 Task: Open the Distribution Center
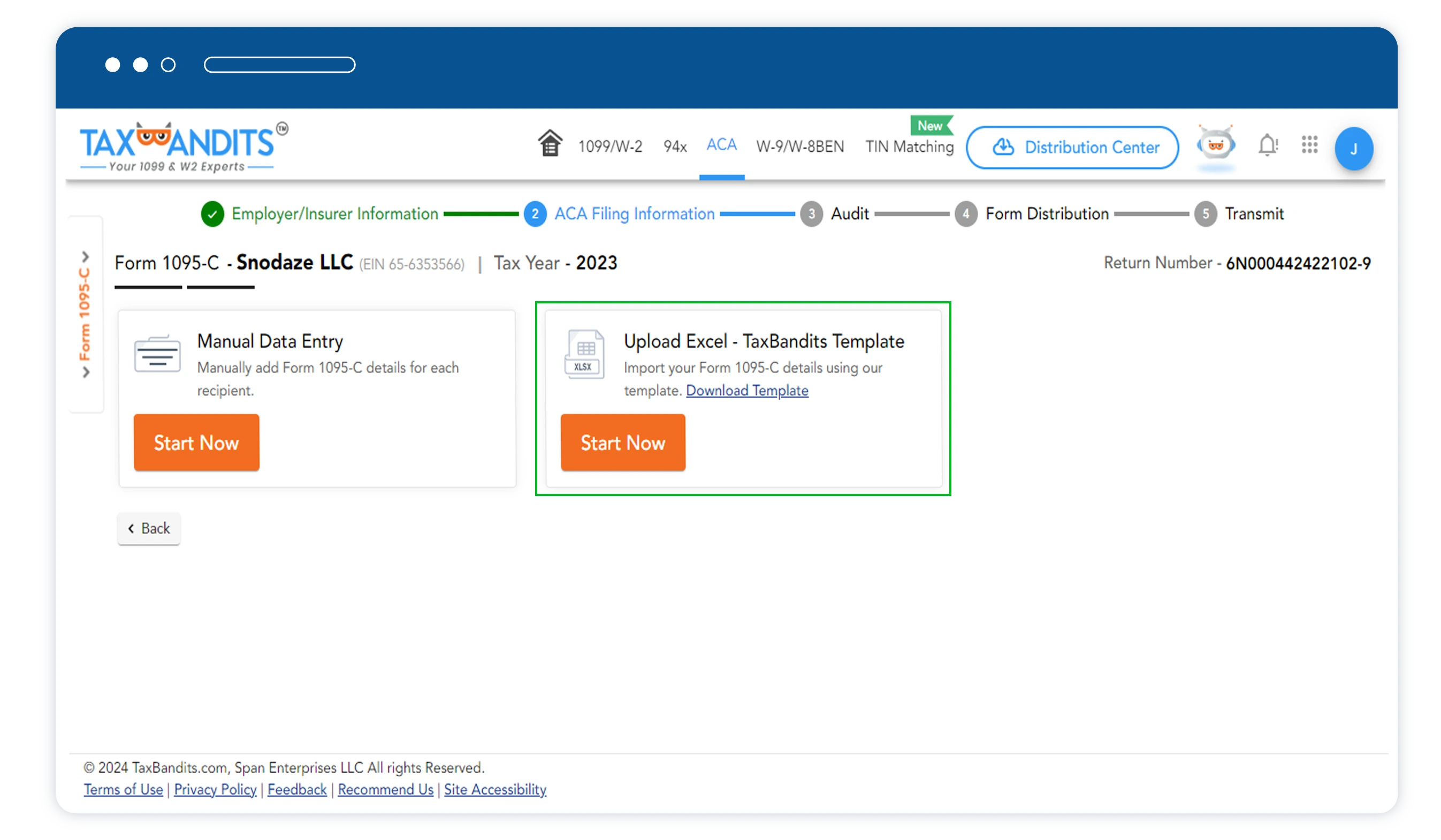click(x=1072, y=148)
